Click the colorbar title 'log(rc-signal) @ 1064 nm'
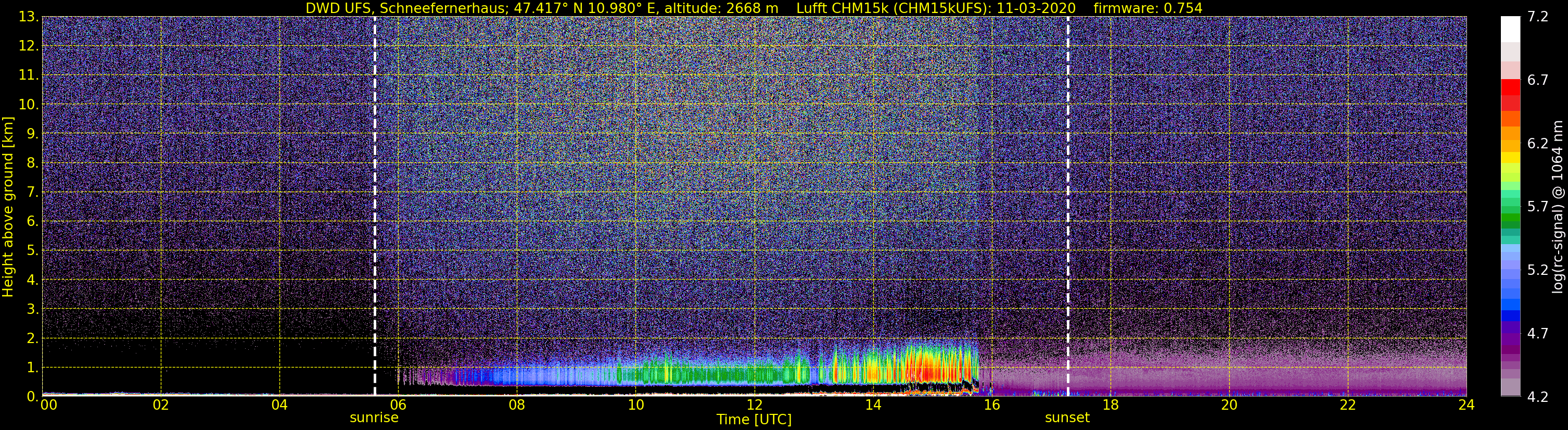The width and height of the screenshot is (1568, 430). point(1558,207)
